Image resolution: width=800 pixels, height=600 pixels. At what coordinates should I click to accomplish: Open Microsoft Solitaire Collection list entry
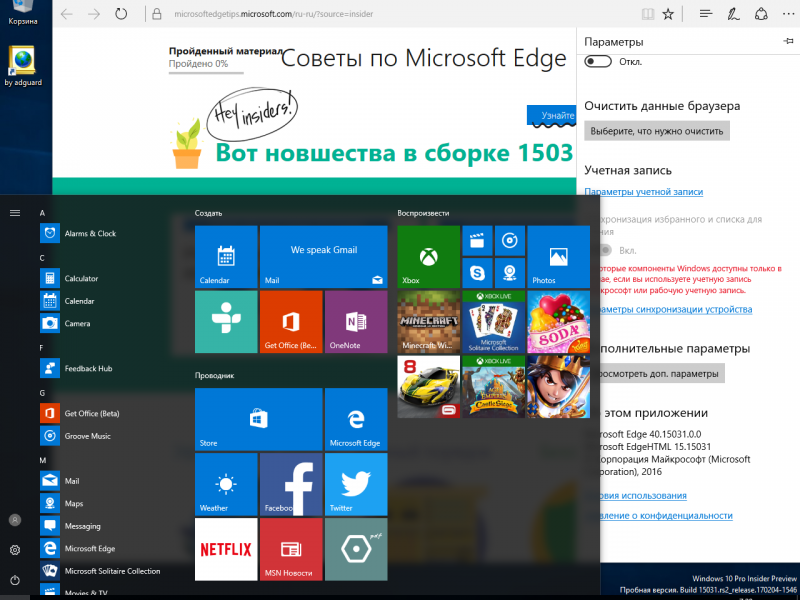102,570
